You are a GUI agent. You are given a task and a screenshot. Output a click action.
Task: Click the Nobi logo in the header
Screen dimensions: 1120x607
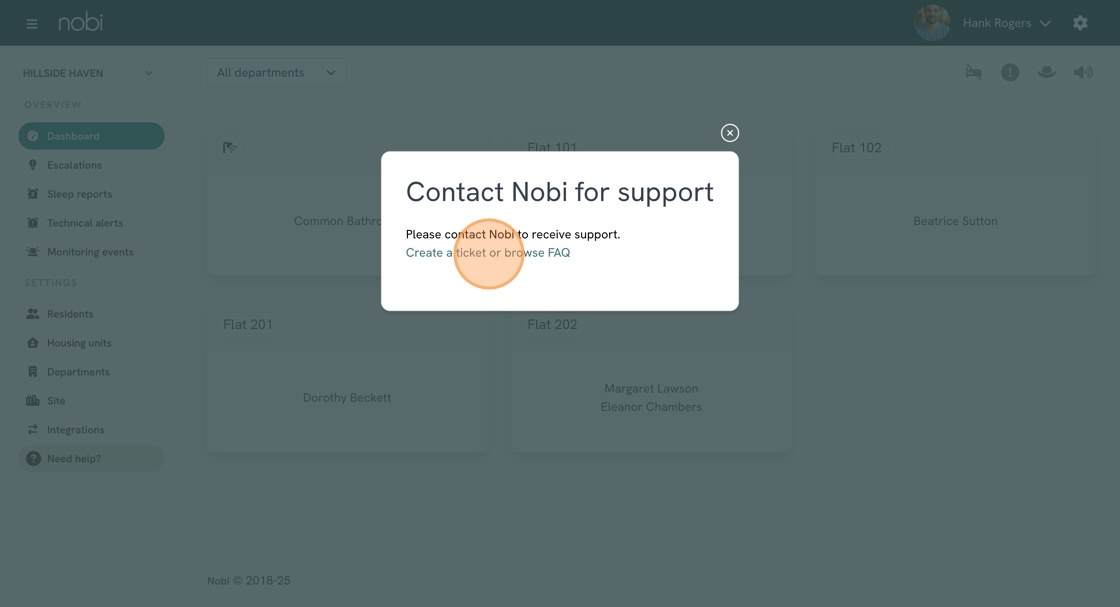(x=80, y=22)
